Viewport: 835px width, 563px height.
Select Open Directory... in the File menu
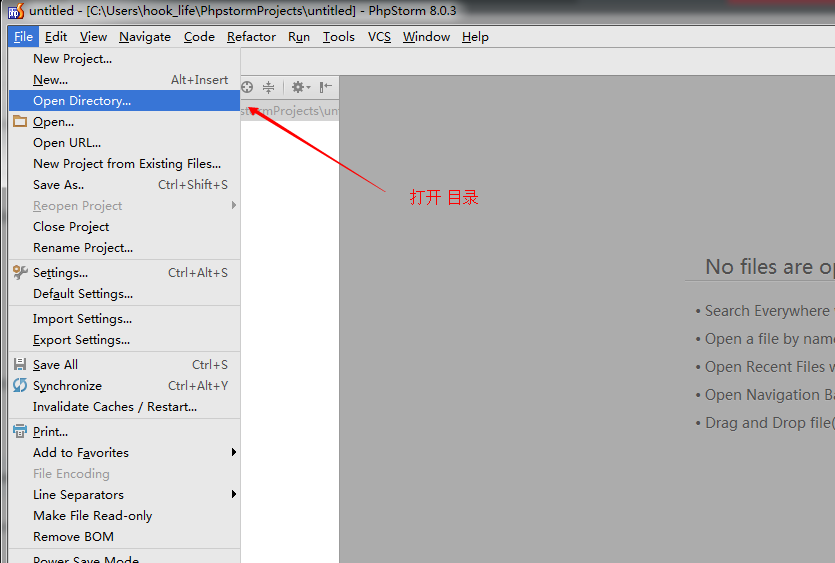point(125,101)
